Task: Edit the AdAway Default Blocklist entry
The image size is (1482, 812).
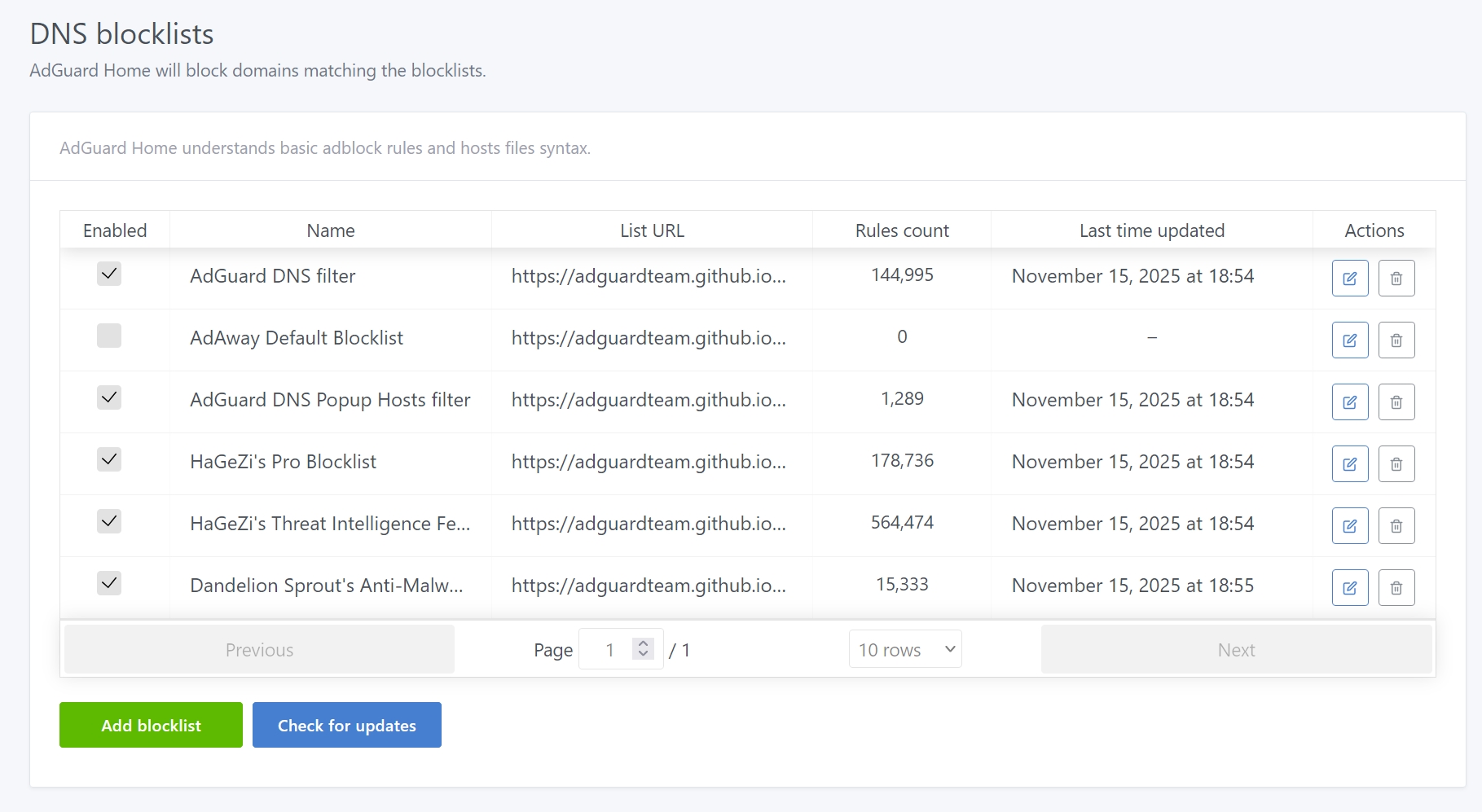Action: click(1349, 340)
